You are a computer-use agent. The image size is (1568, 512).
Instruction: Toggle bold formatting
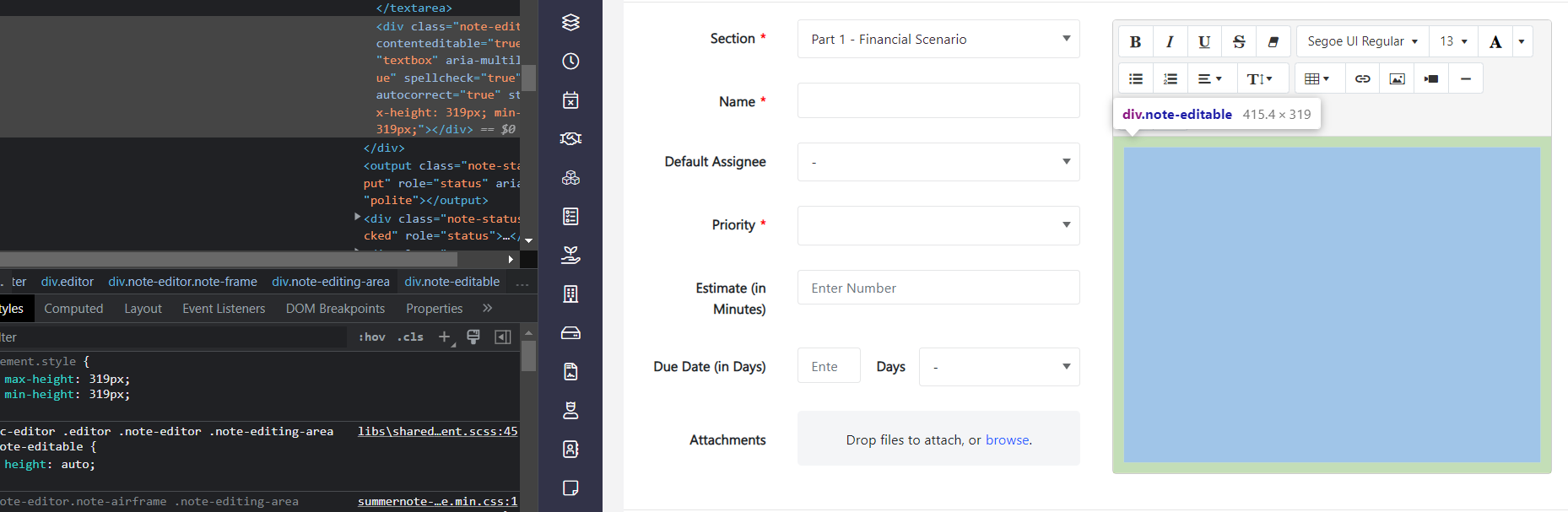(x=1135, y=40)
